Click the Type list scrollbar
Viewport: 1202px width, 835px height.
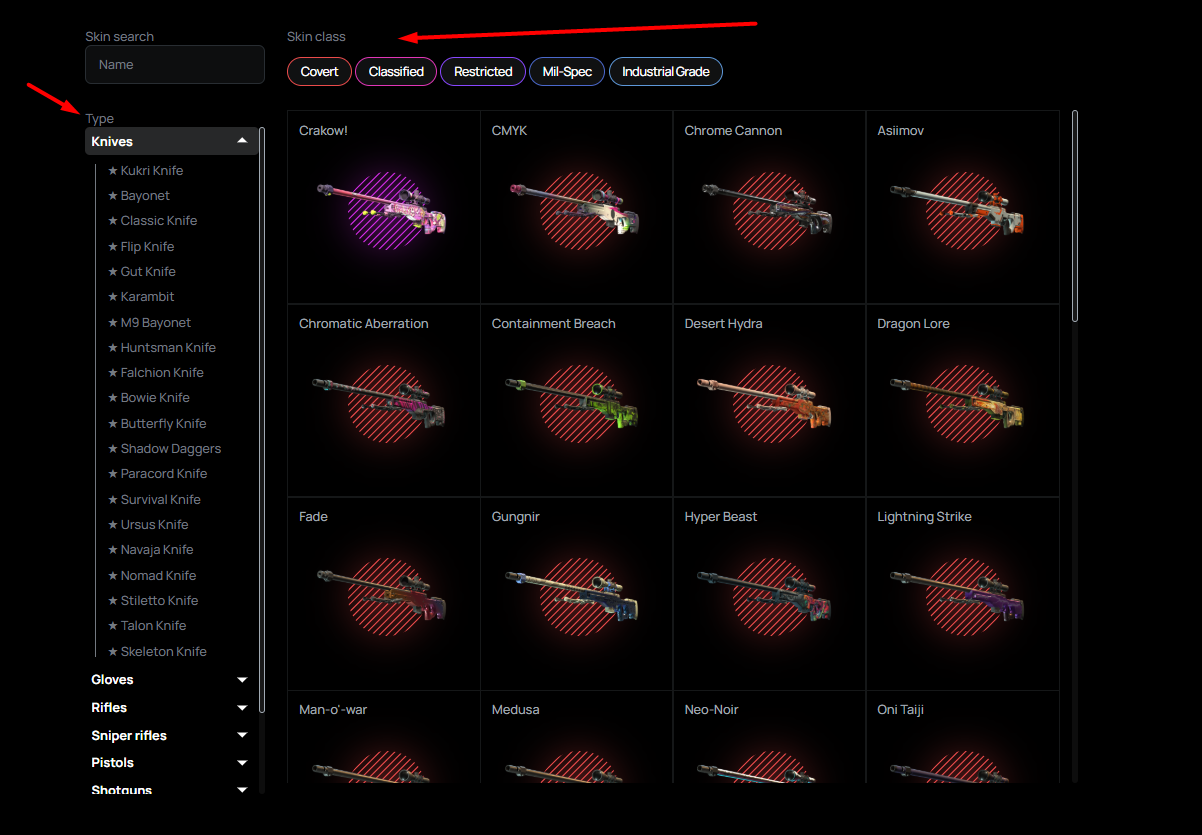[262, 420]
